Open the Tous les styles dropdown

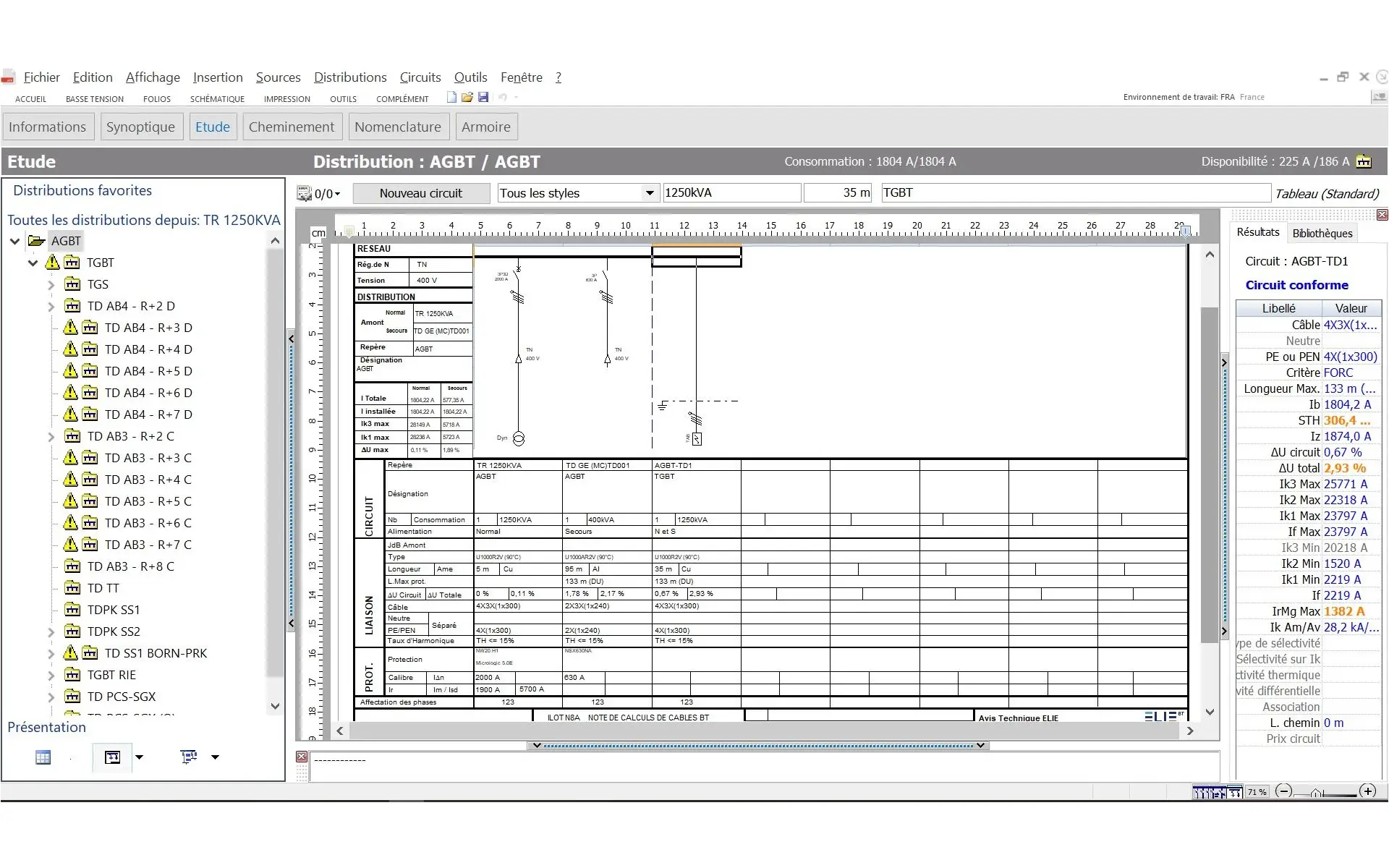(x=649, y=193)
